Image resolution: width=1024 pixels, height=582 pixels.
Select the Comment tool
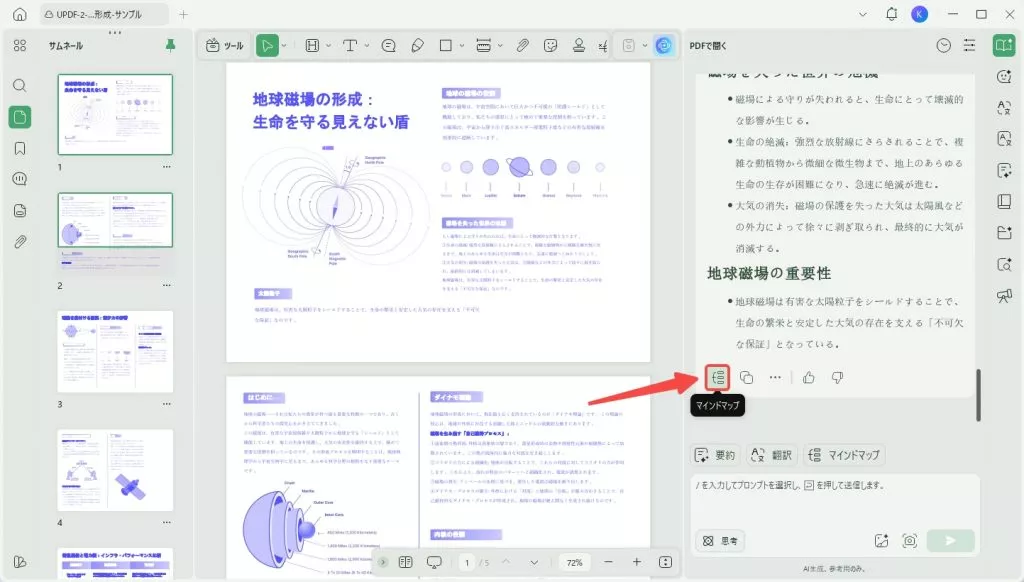(389, 46)
